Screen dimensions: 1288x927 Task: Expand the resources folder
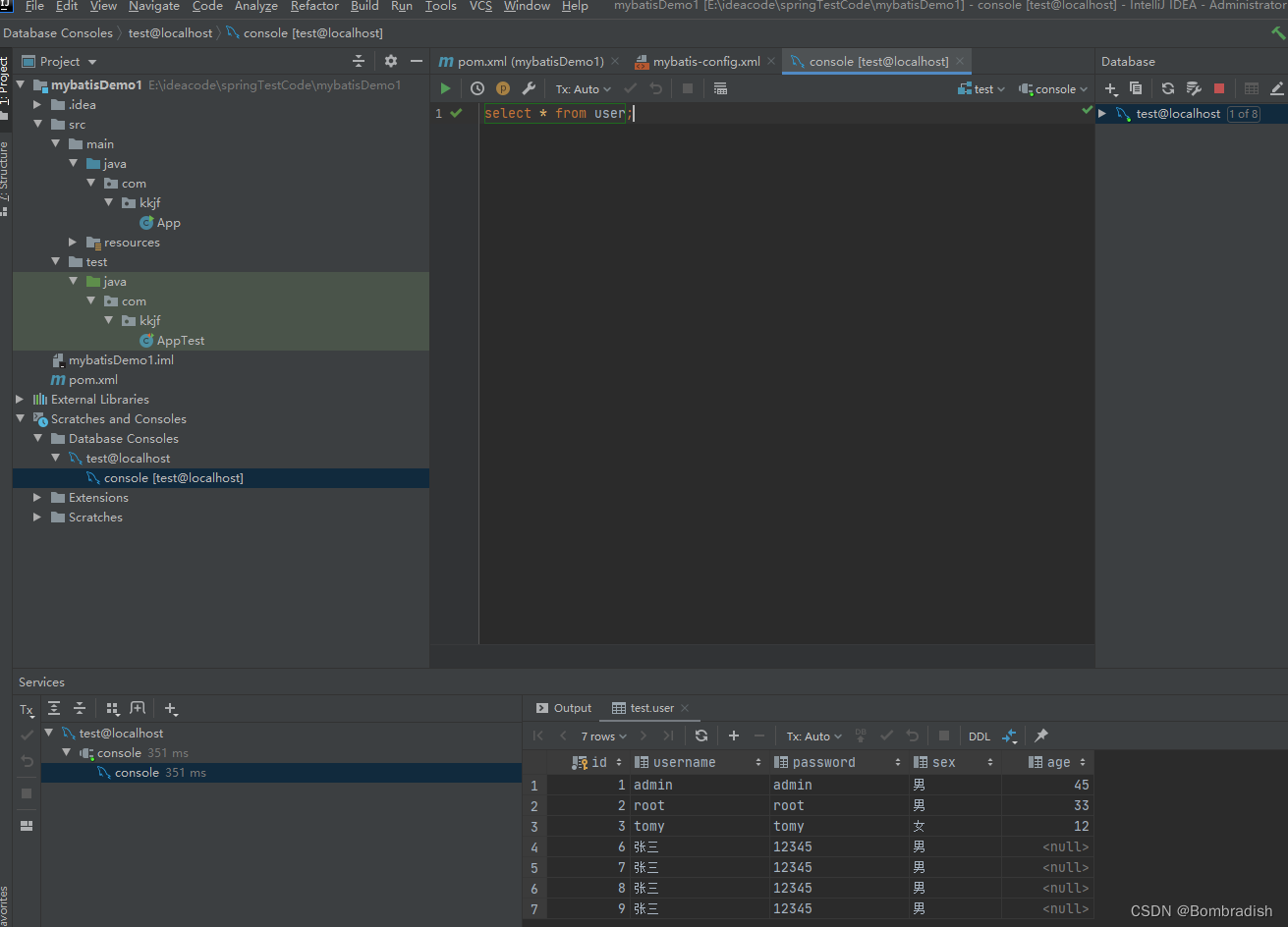pos(73,242)
